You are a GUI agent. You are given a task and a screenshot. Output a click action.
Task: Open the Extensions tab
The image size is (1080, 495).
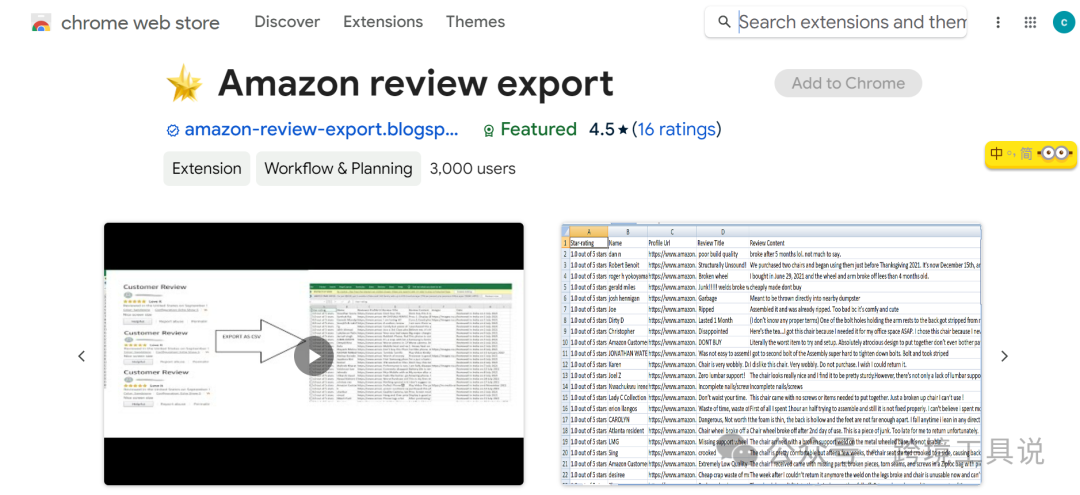(383, 21)
